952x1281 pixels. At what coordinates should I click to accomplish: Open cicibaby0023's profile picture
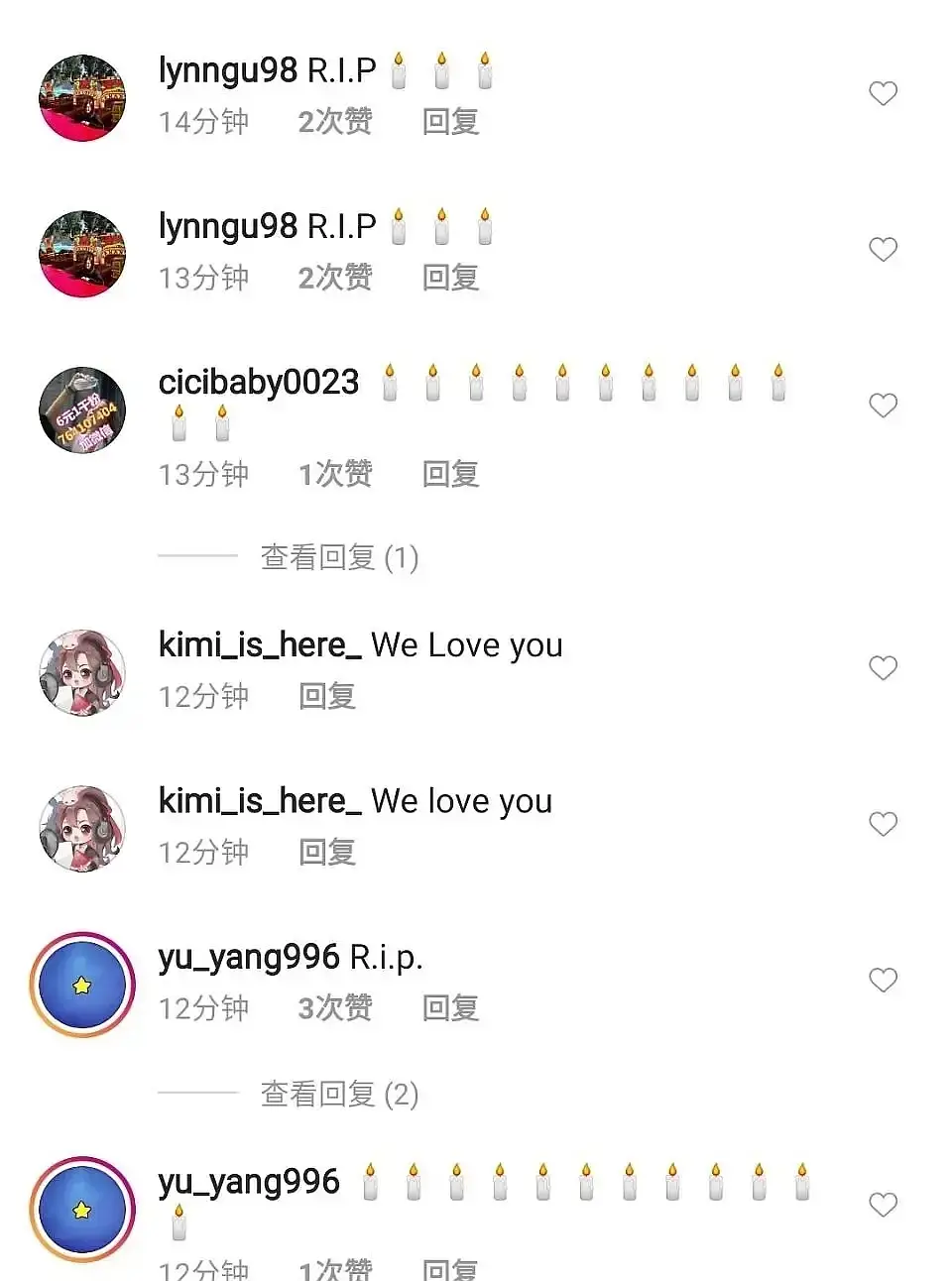click(82, 410)
